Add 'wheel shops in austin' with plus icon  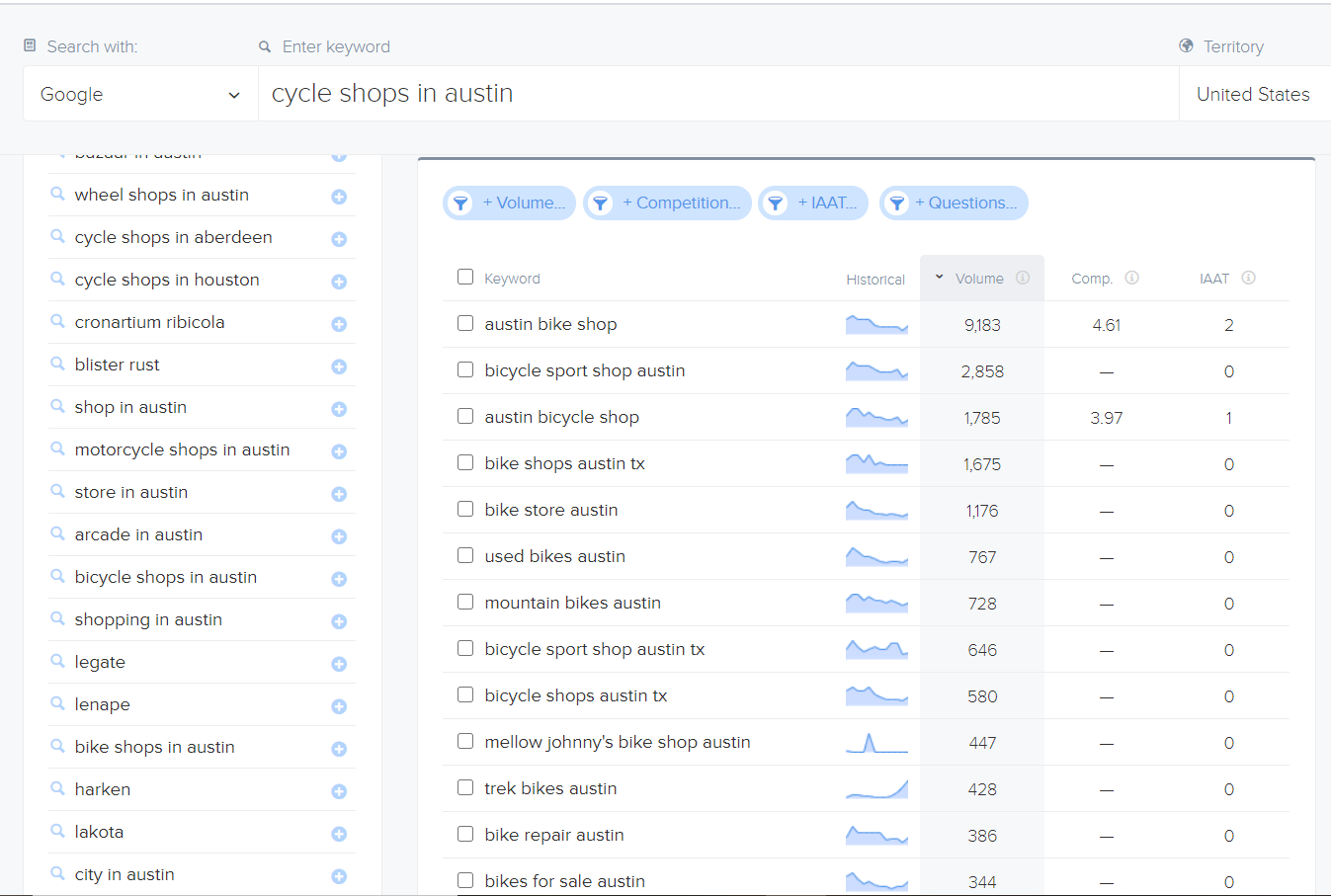pos(339,197)
